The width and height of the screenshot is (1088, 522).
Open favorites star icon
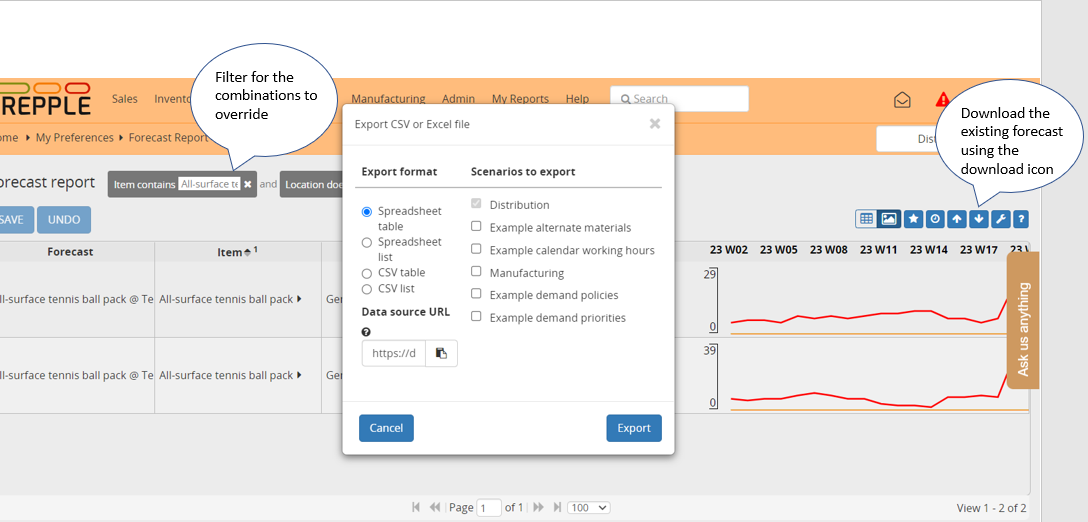click(914, 219)
